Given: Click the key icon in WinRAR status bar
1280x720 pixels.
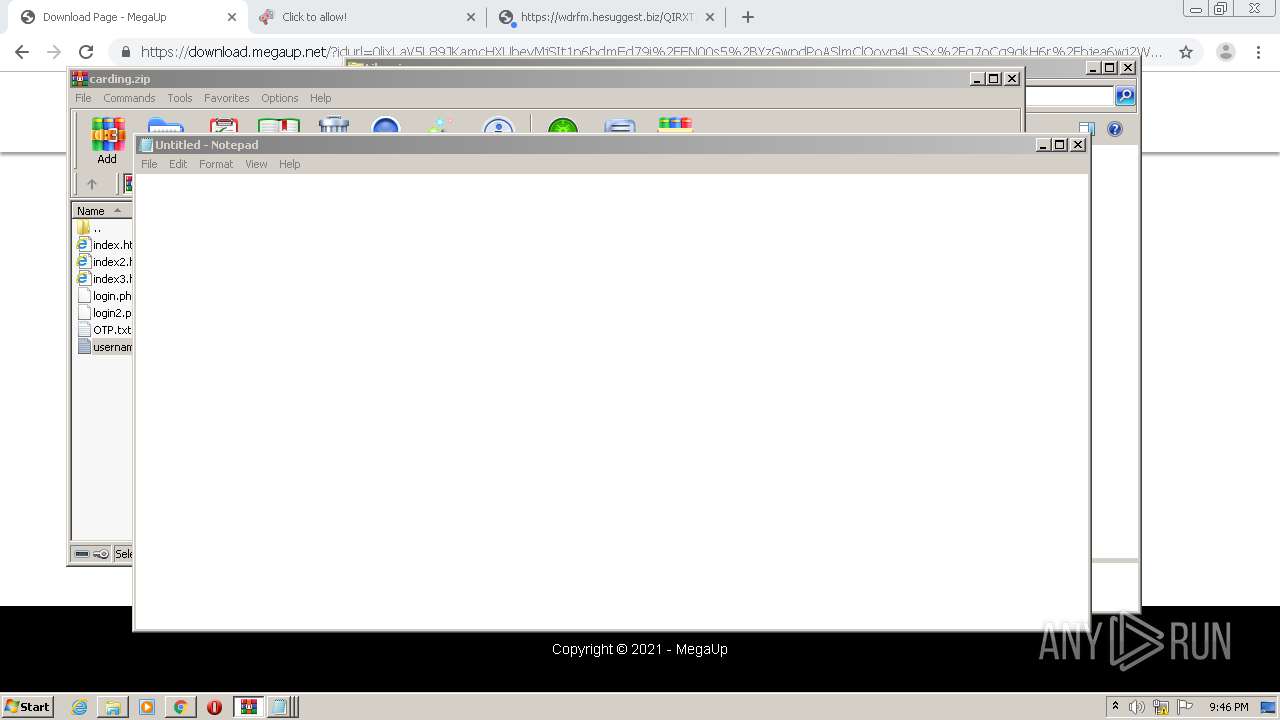Looking at the screenshot, I should click(101, 554).
